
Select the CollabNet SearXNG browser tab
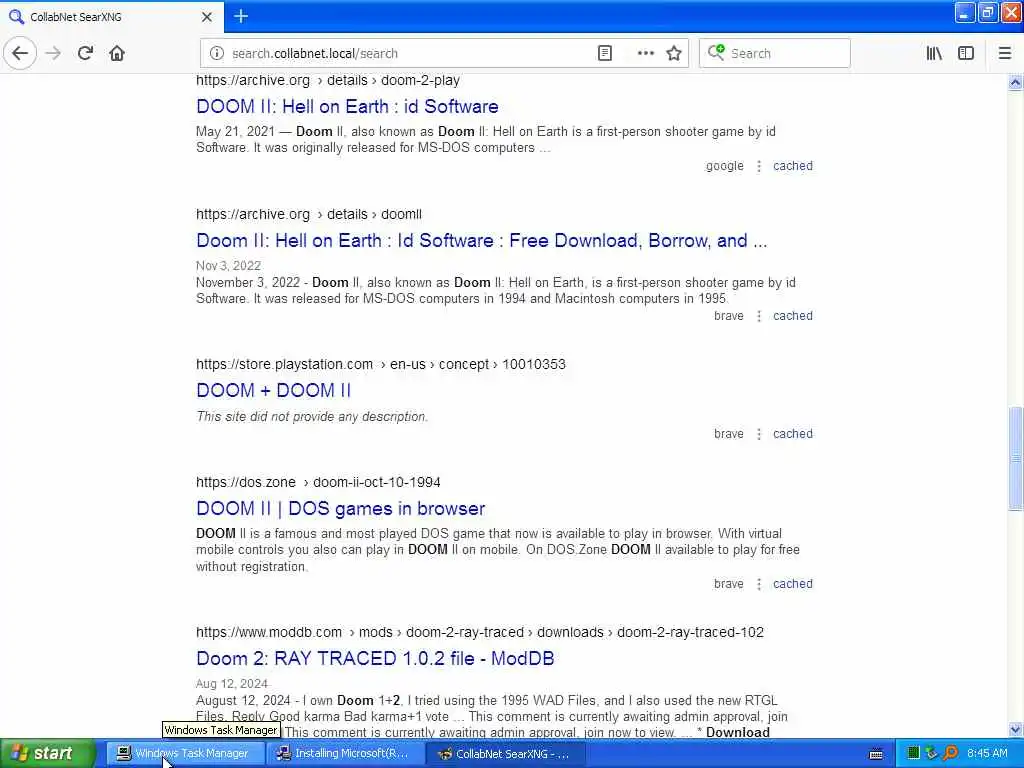tap(111, 17)
